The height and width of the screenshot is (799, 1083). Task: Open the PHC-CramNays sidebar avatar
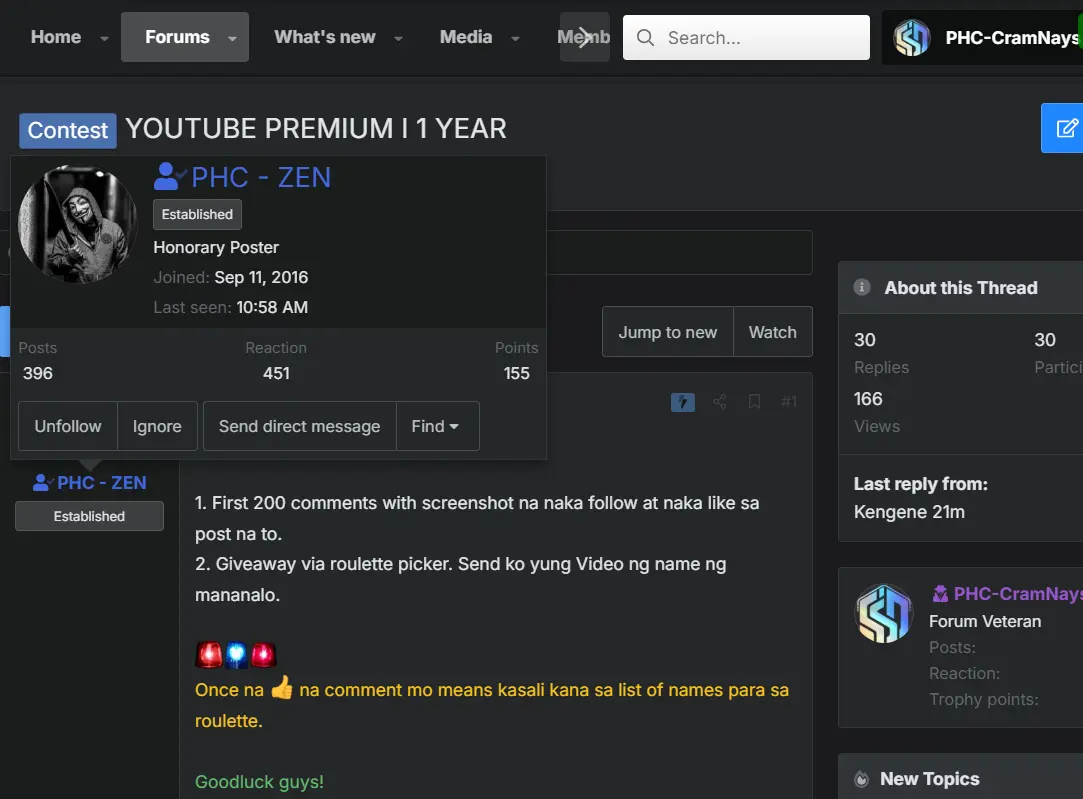[x=884, y=613]
